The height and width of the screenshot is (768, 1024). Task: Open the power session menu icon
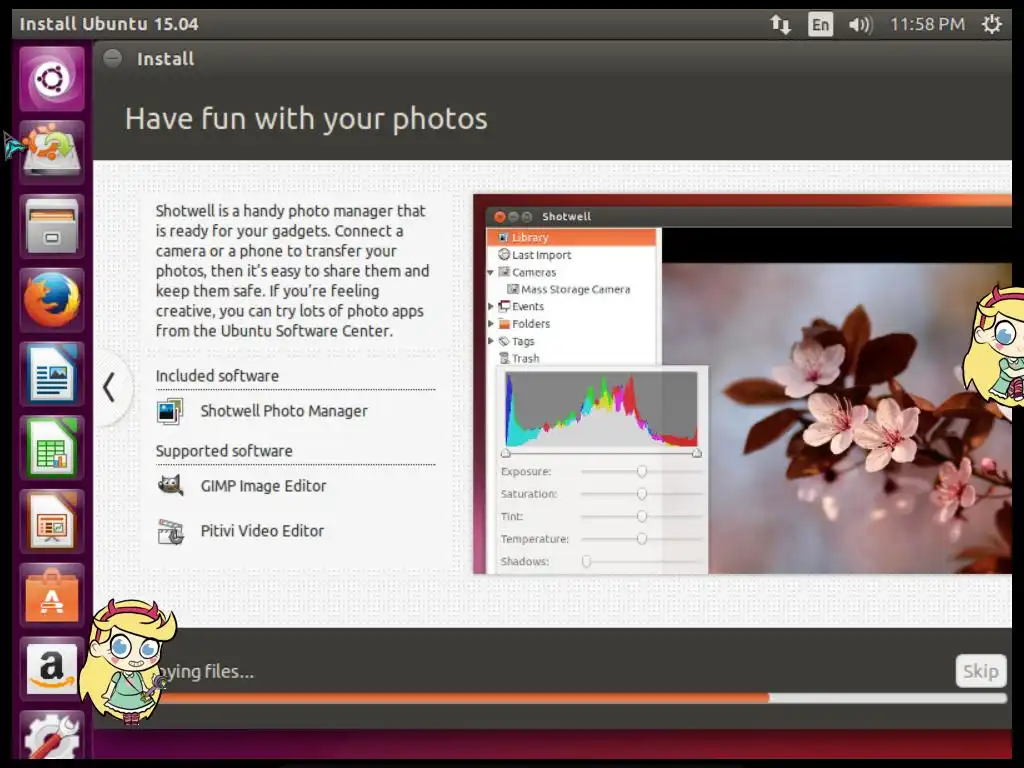[991, 25]
